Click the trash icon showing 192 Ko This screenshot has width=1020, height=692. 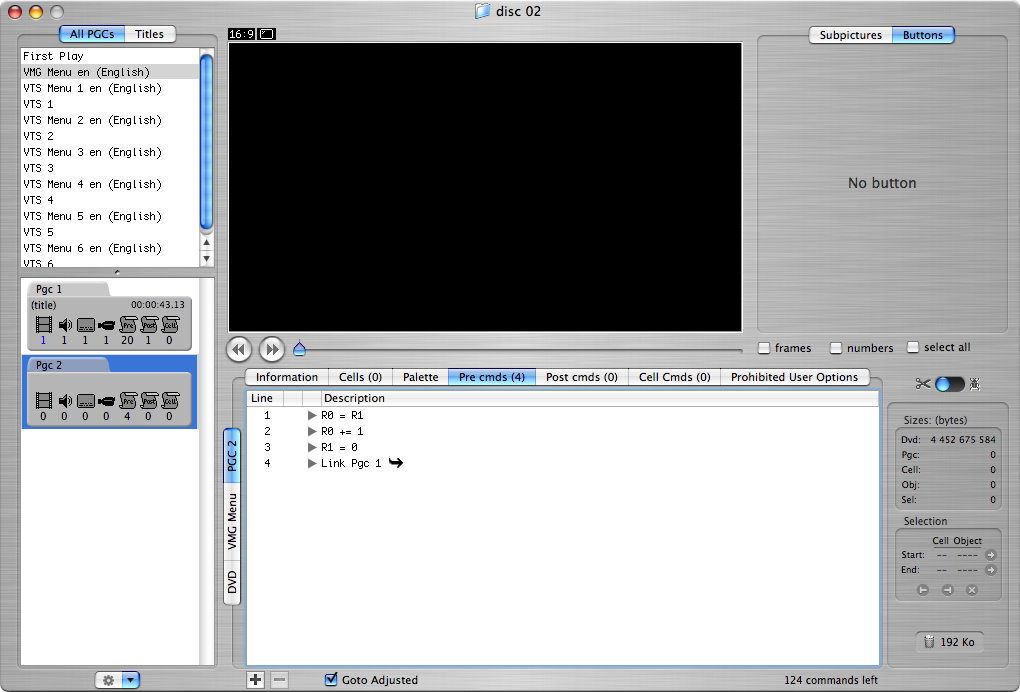point(929,642)
